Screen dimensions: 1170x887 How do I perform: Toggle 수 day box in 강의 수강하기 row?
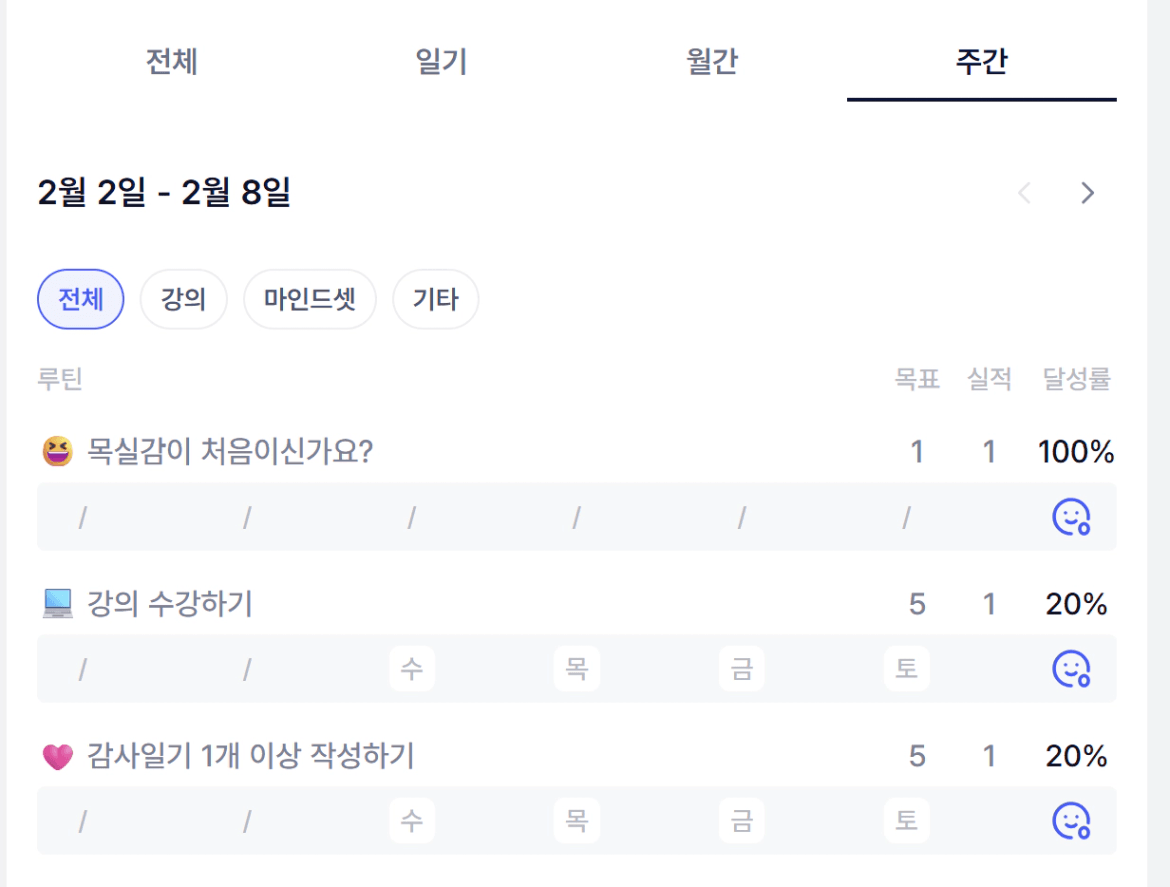(412, 668)
